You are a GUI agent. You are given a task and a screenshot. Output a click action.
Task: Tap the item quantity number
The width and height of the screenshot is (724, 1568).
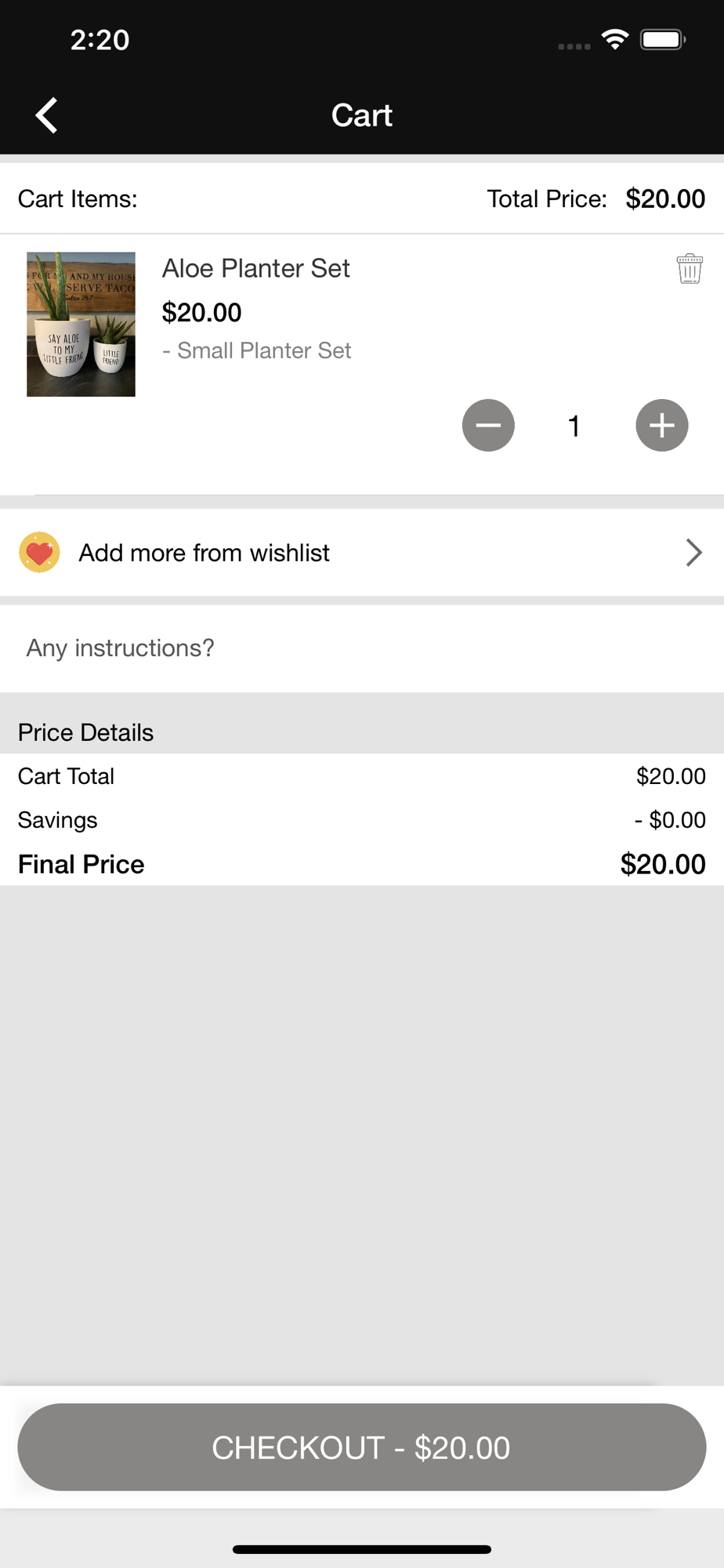click(574, 426)
